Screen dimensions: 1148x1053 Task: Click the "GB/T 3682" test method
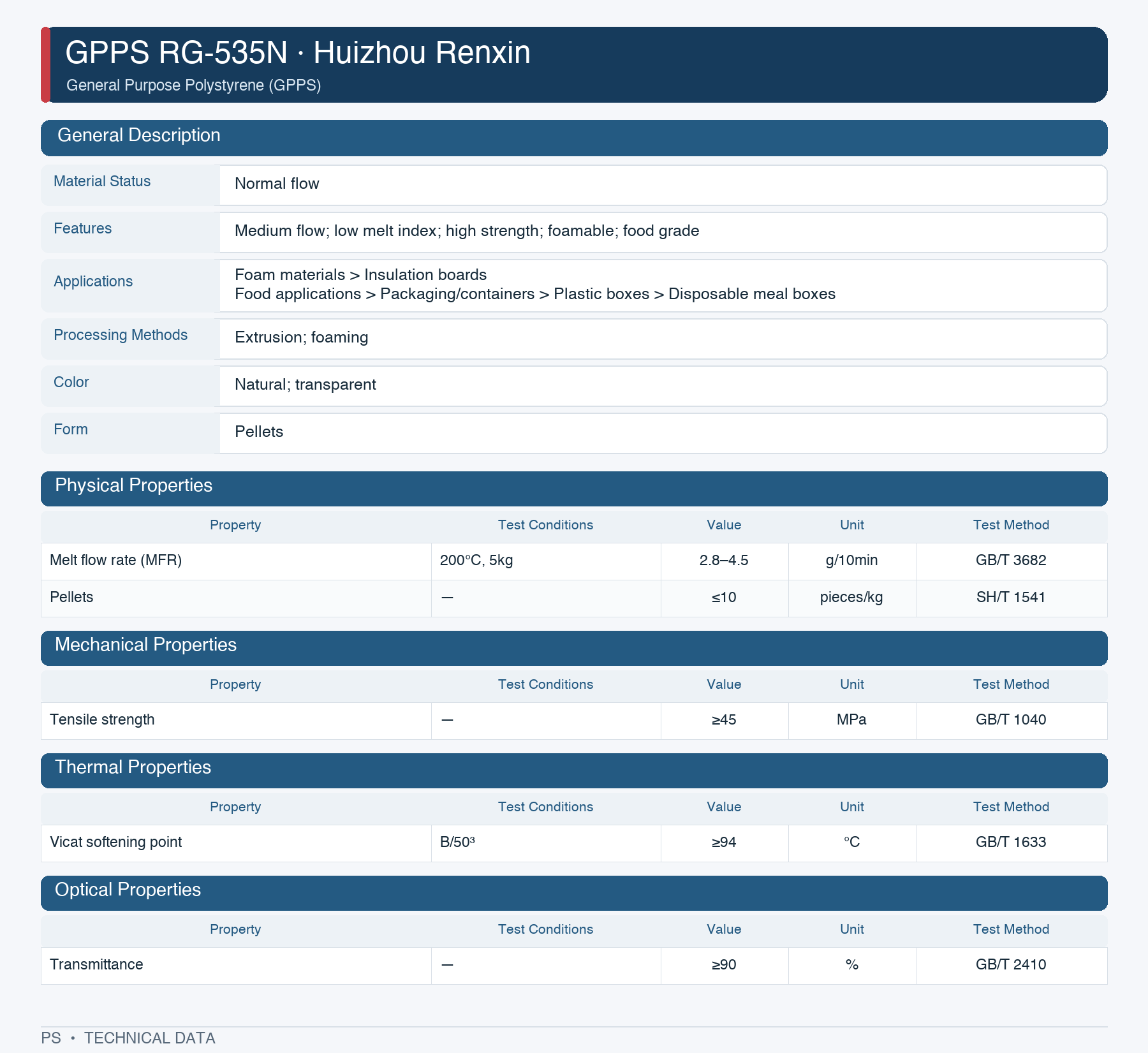(x=1011, y=561)
